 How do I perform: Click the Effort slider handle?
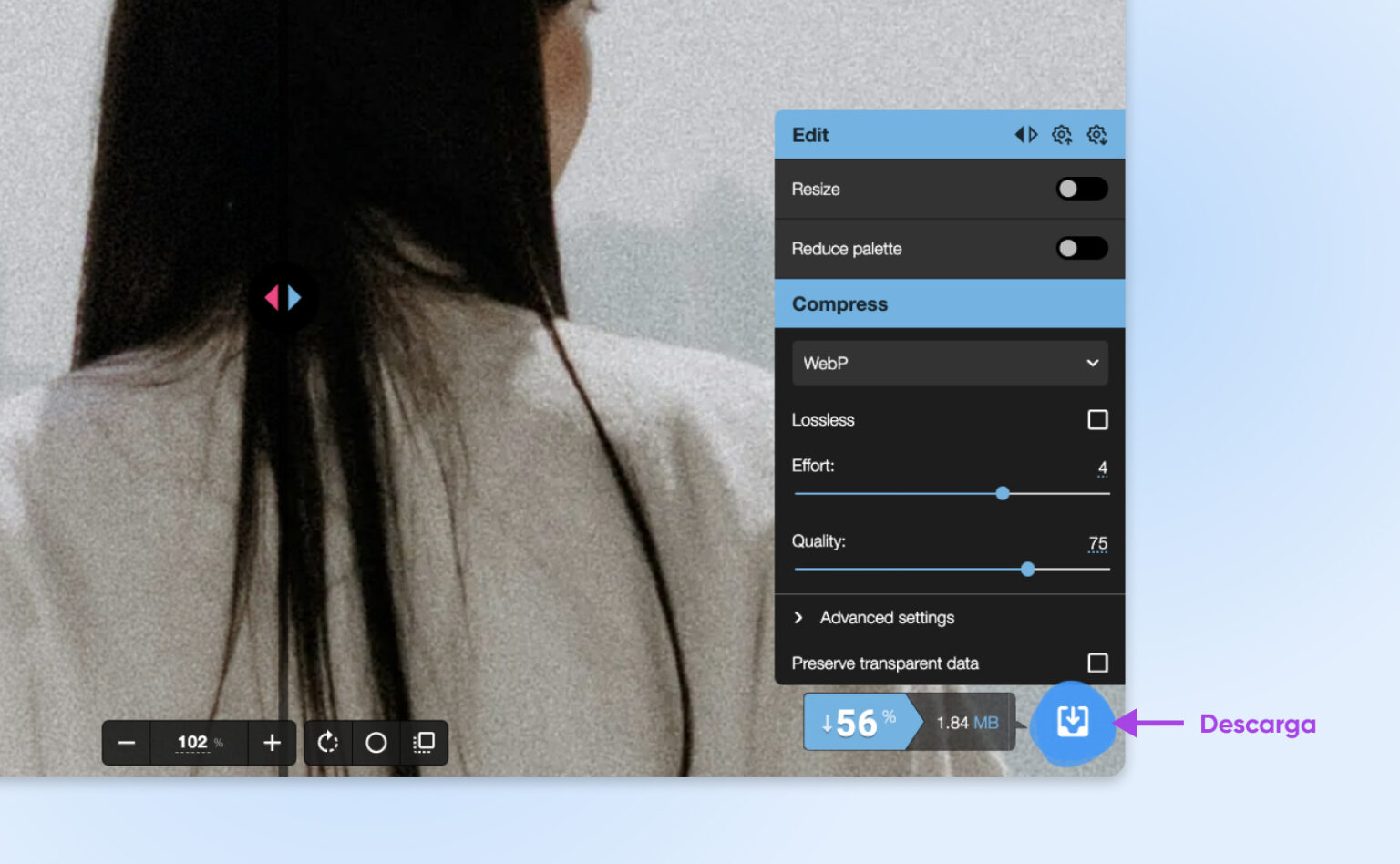point(1003,493)
